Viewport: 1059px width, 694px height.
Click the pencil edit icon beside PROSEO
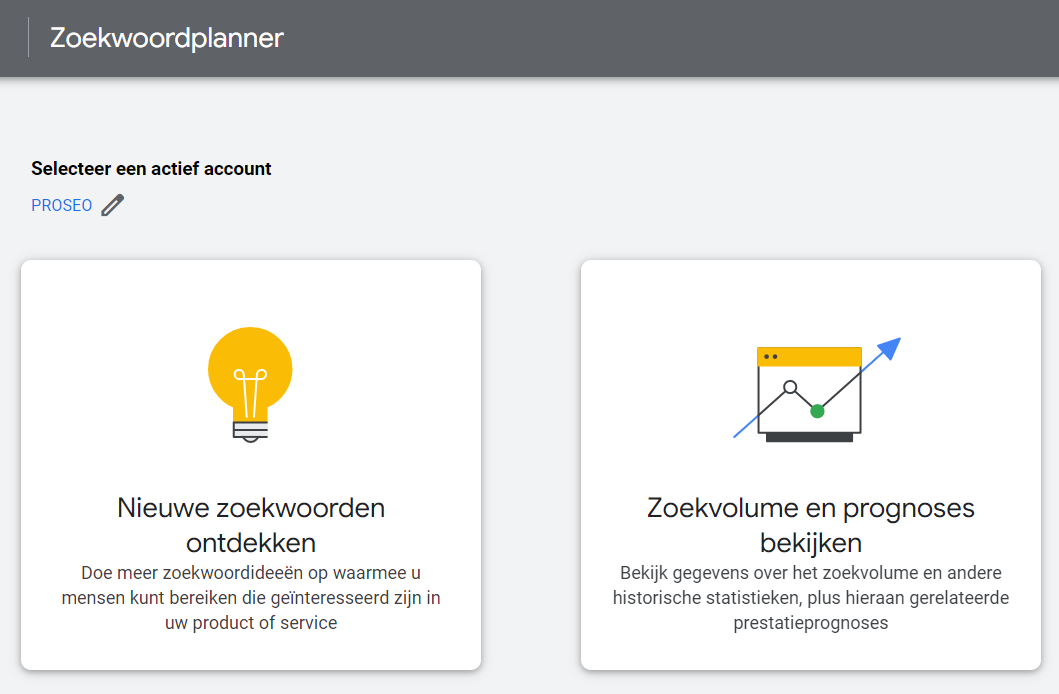113,205
